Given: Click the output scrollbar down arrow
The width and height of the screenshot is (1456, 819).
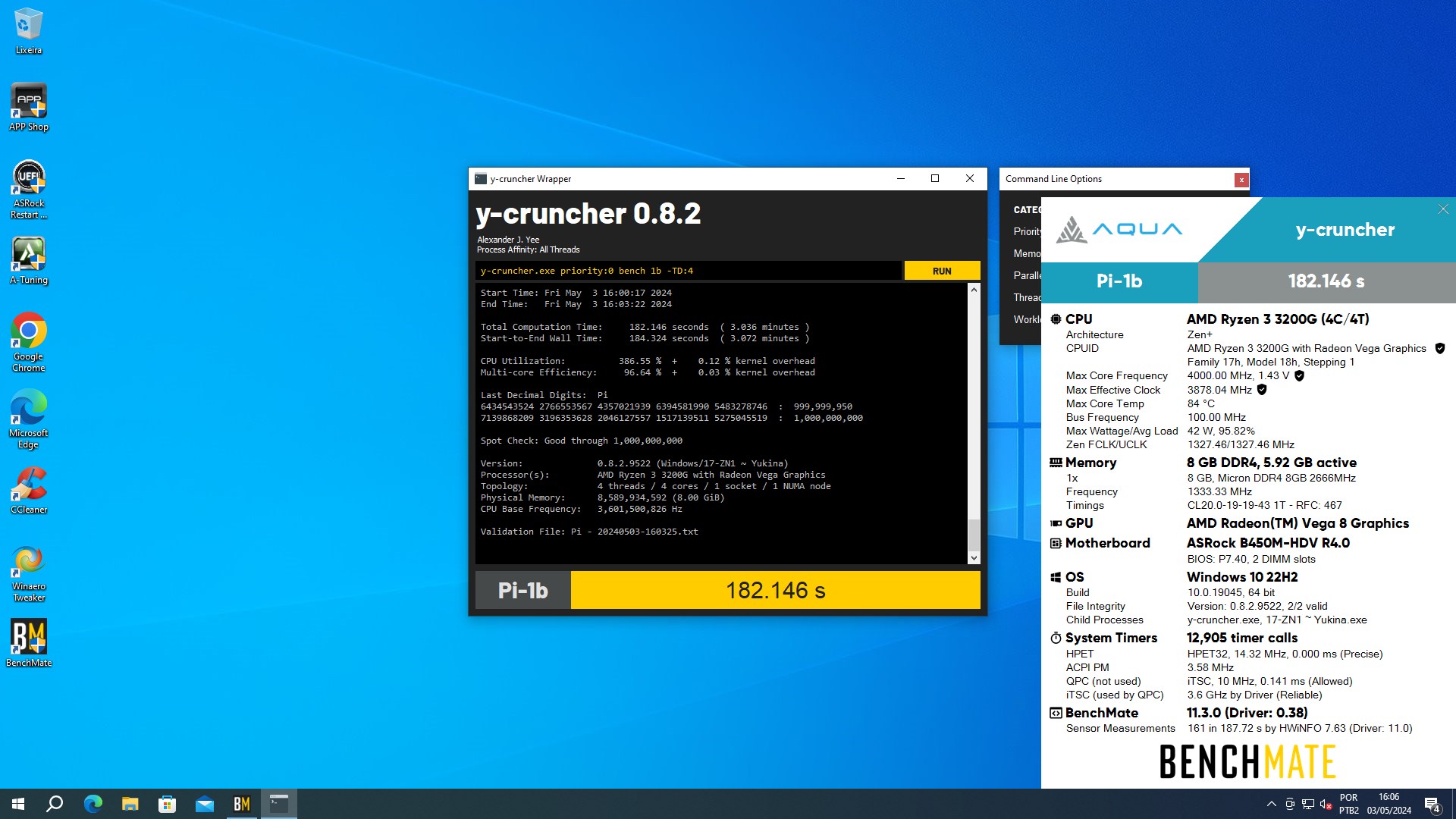Looking at the screenshot, I should 974,558.
